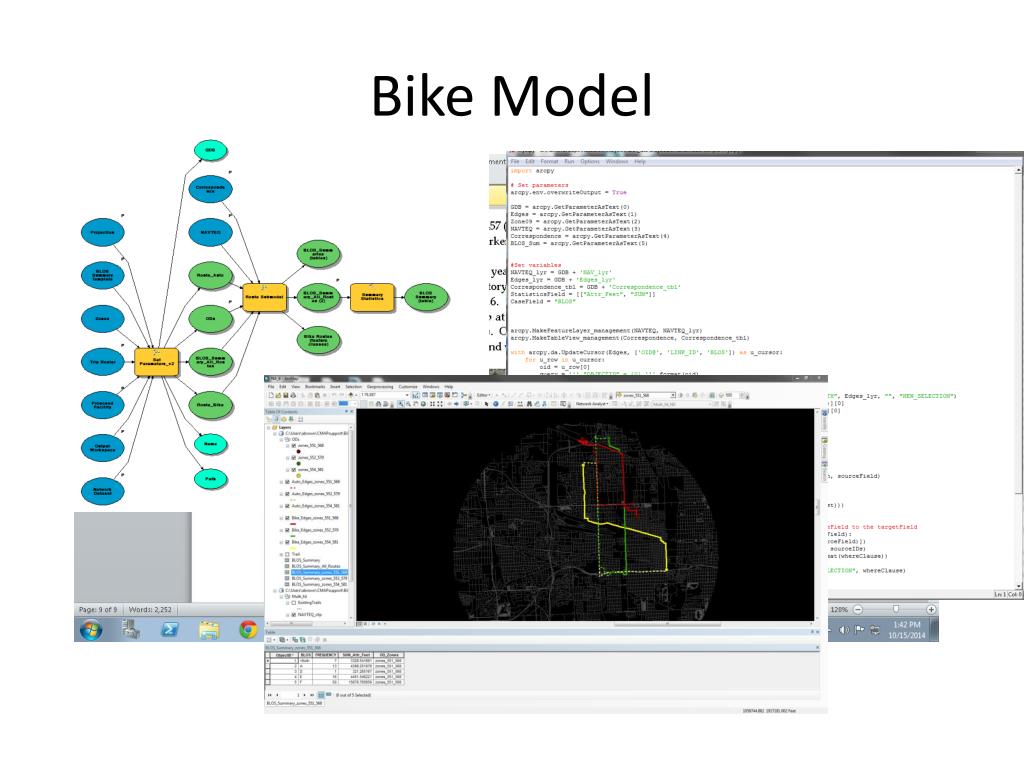Collapse the Layers data frame in TOC

click(268, 427)
